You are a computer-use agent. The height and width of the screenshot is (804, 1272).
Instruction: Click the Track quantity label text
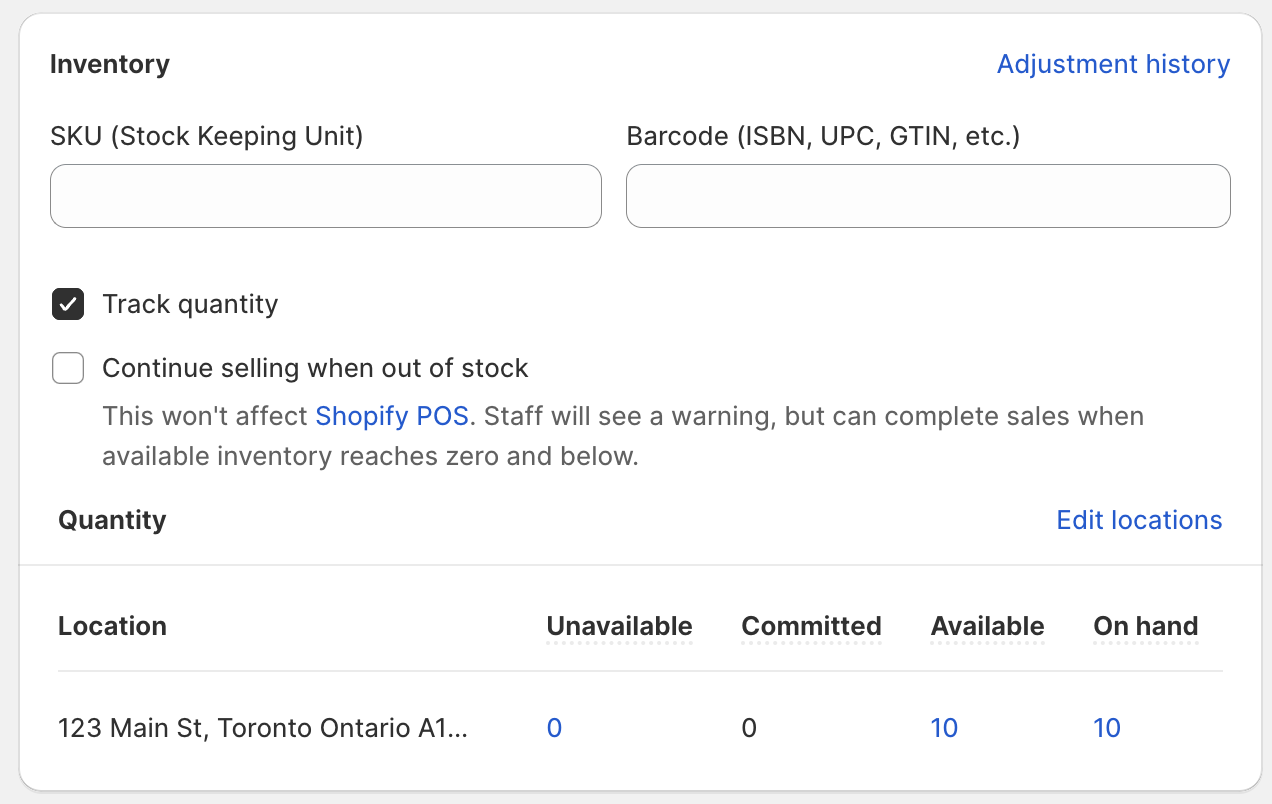click(x=190, y=304)
